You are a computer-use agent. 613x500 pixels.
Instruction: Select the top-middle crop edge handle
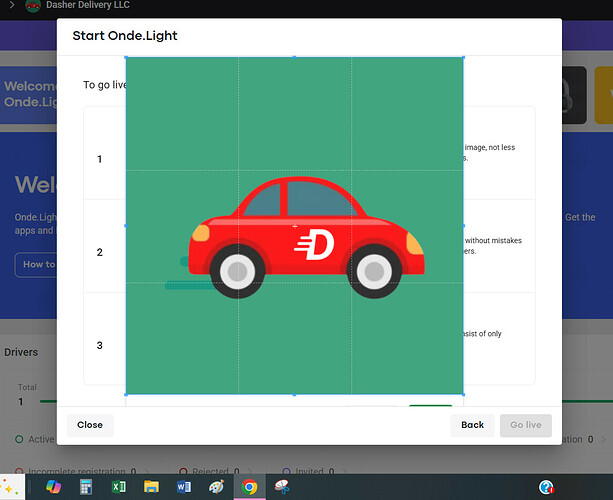point(294,57)
